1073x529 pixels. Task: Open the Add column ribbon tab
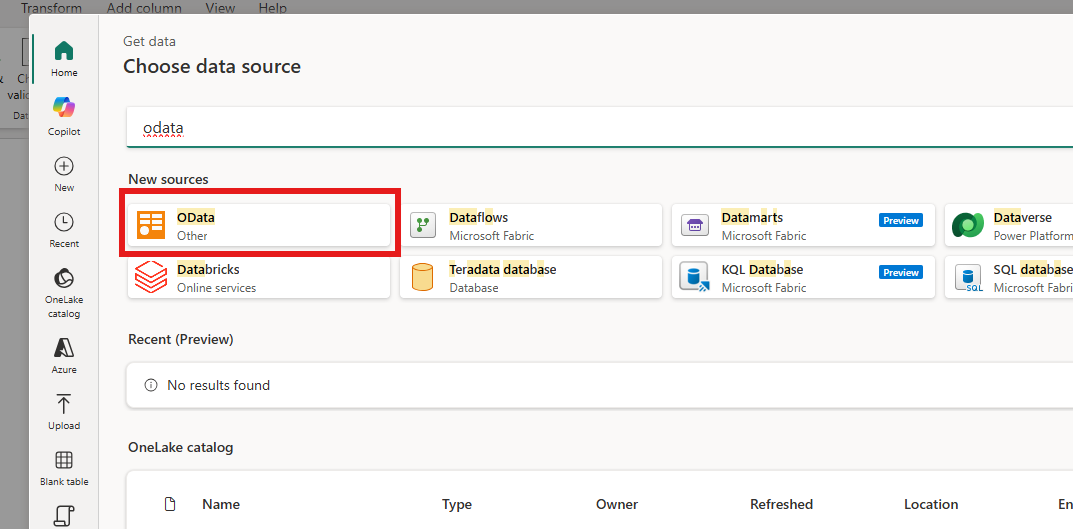(x=144, y=8)
